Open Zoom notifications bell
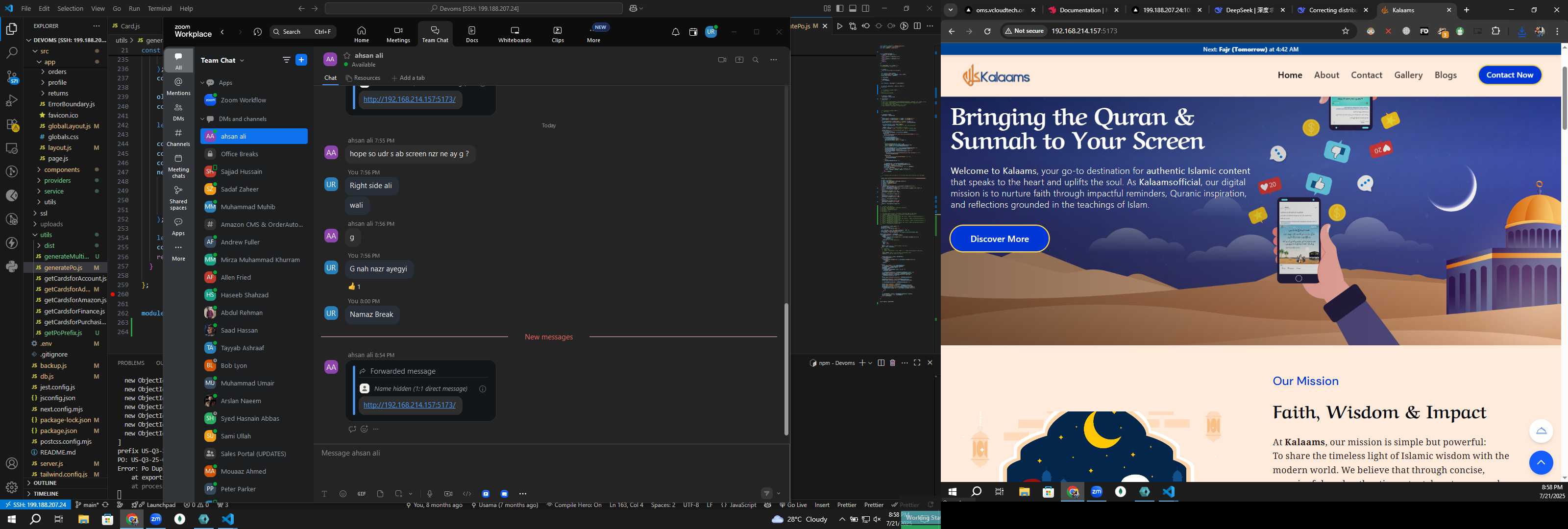The image size is (1568, 529). 675,32
